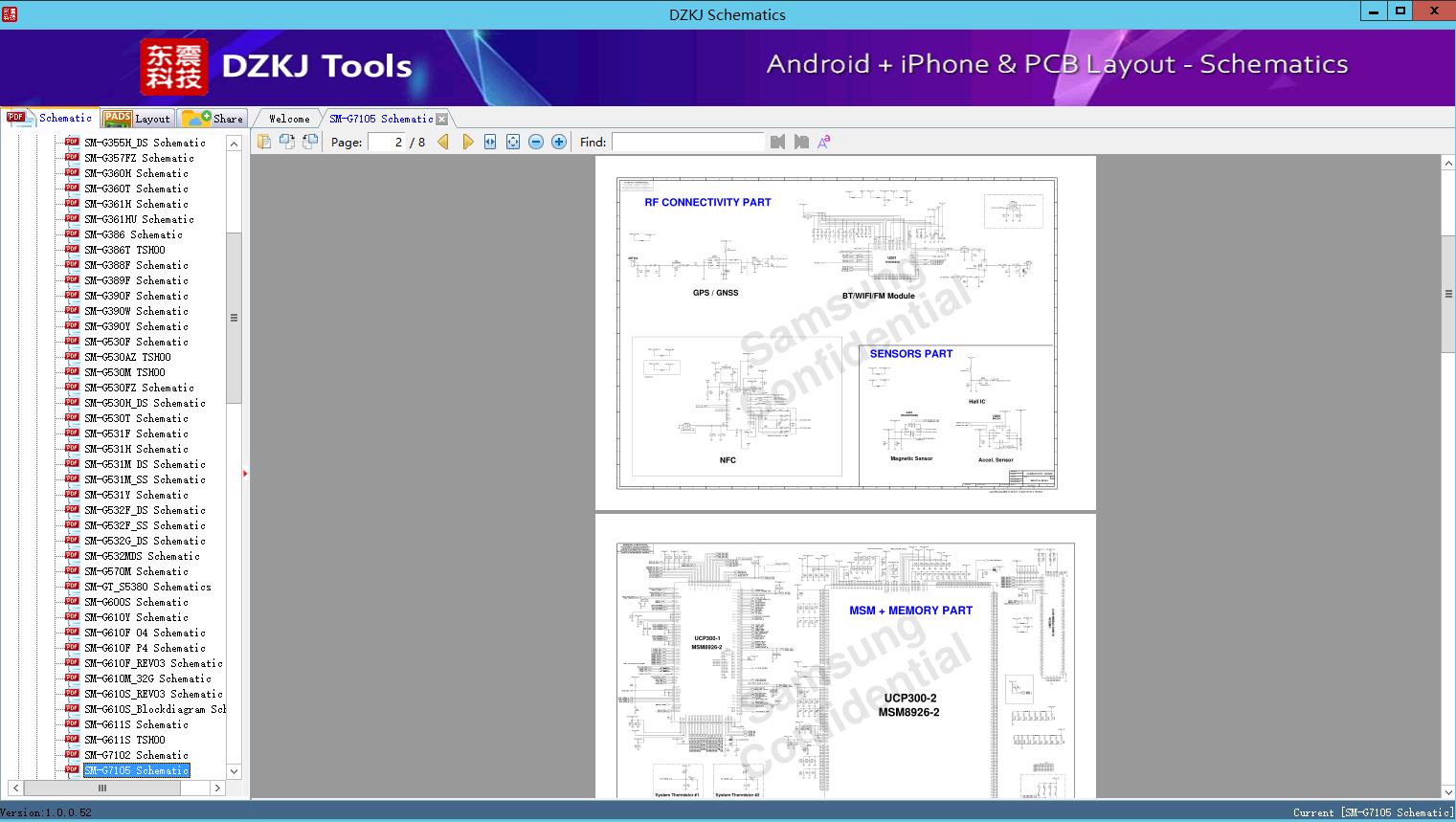
Task: Click the tree horizontal scroll right arrow
Action: [217, 788]
